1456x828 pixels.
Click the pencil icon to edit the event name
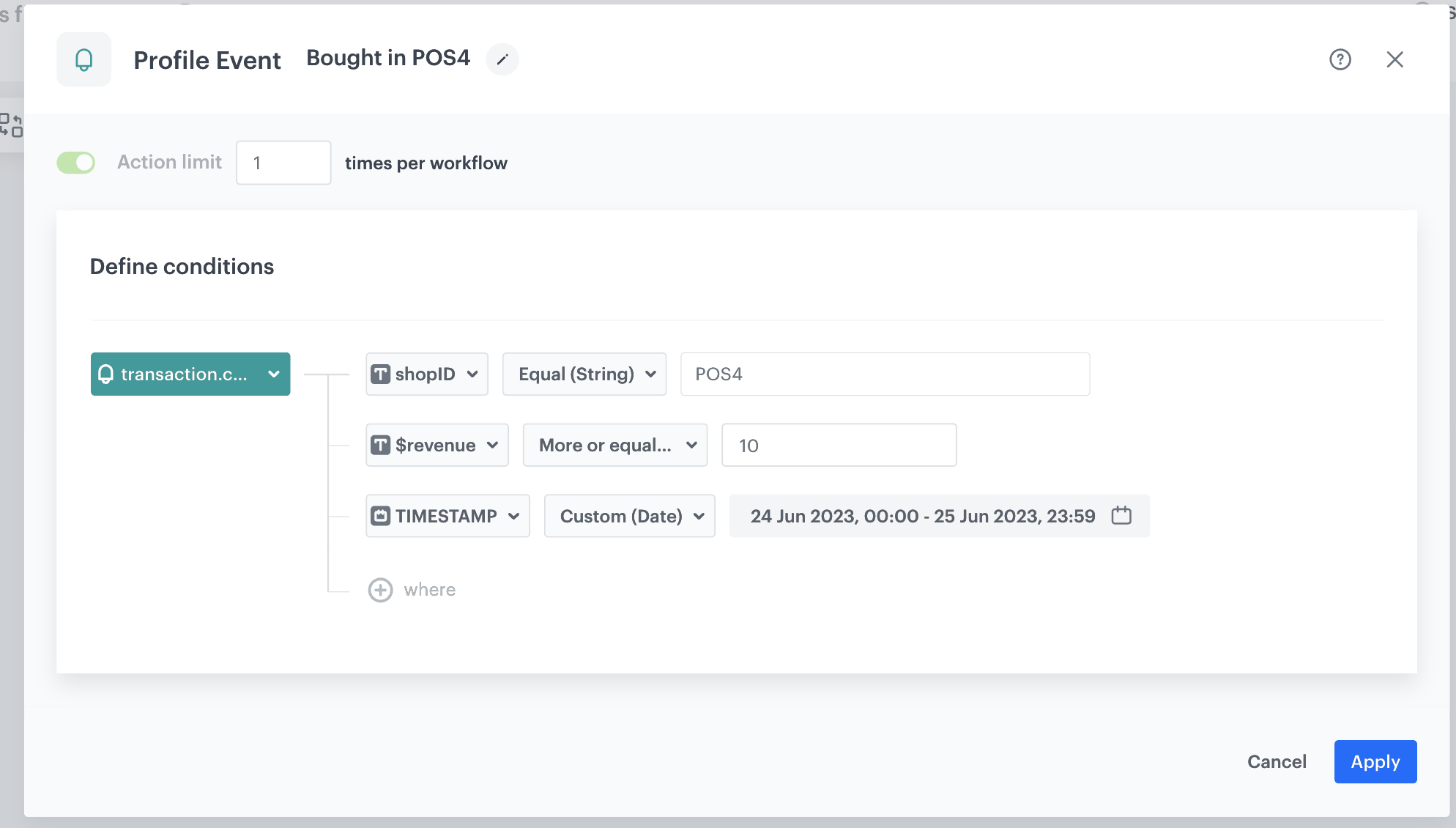[502, 59]
